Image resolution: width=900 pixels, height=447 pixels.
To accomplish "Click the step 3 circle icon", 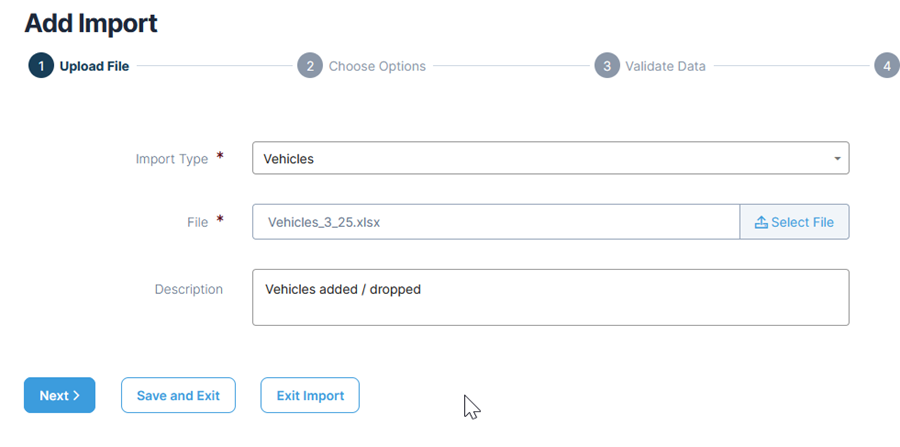I will point(607,66).
